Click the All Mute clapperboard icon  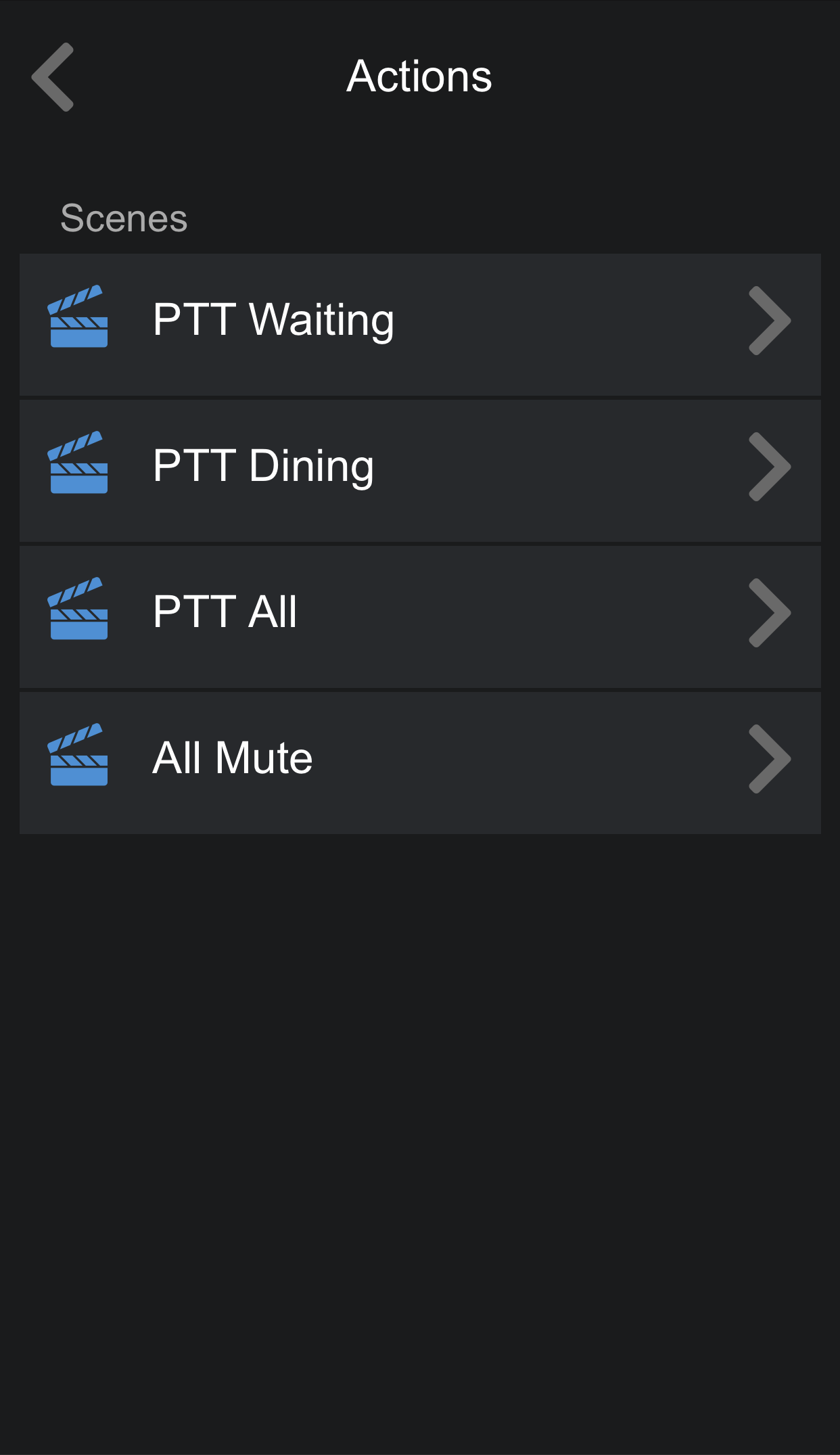click(x=78, y=755)
